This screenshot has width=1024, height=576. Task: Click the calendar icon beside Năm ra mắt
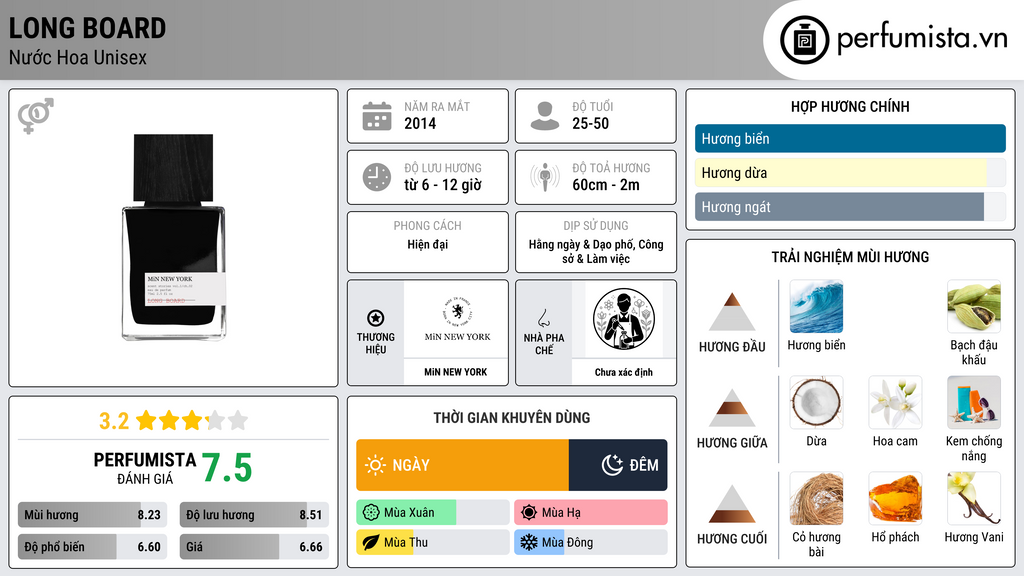(377, 116)
